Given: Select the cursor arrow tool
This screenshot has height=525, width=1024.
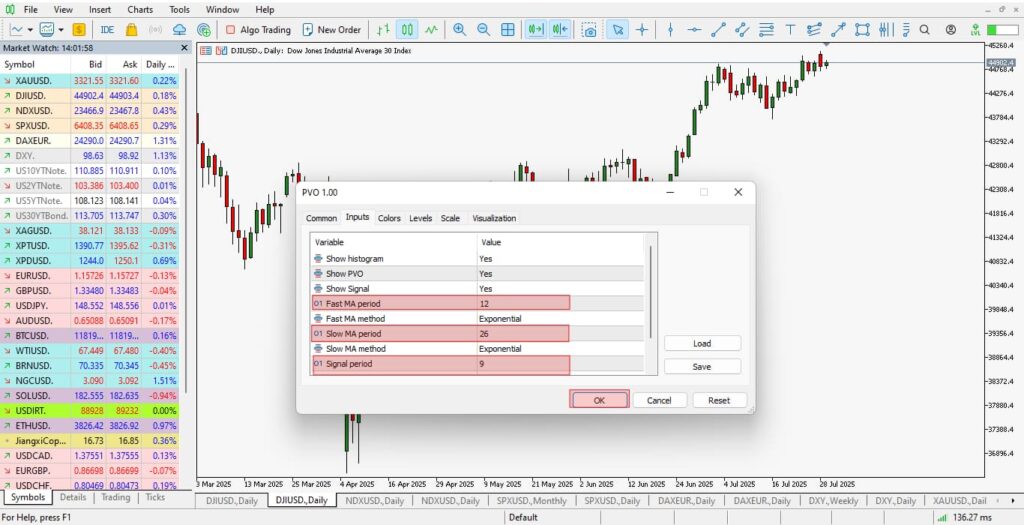Looking at the screenshot, I should tap(618, 29).
